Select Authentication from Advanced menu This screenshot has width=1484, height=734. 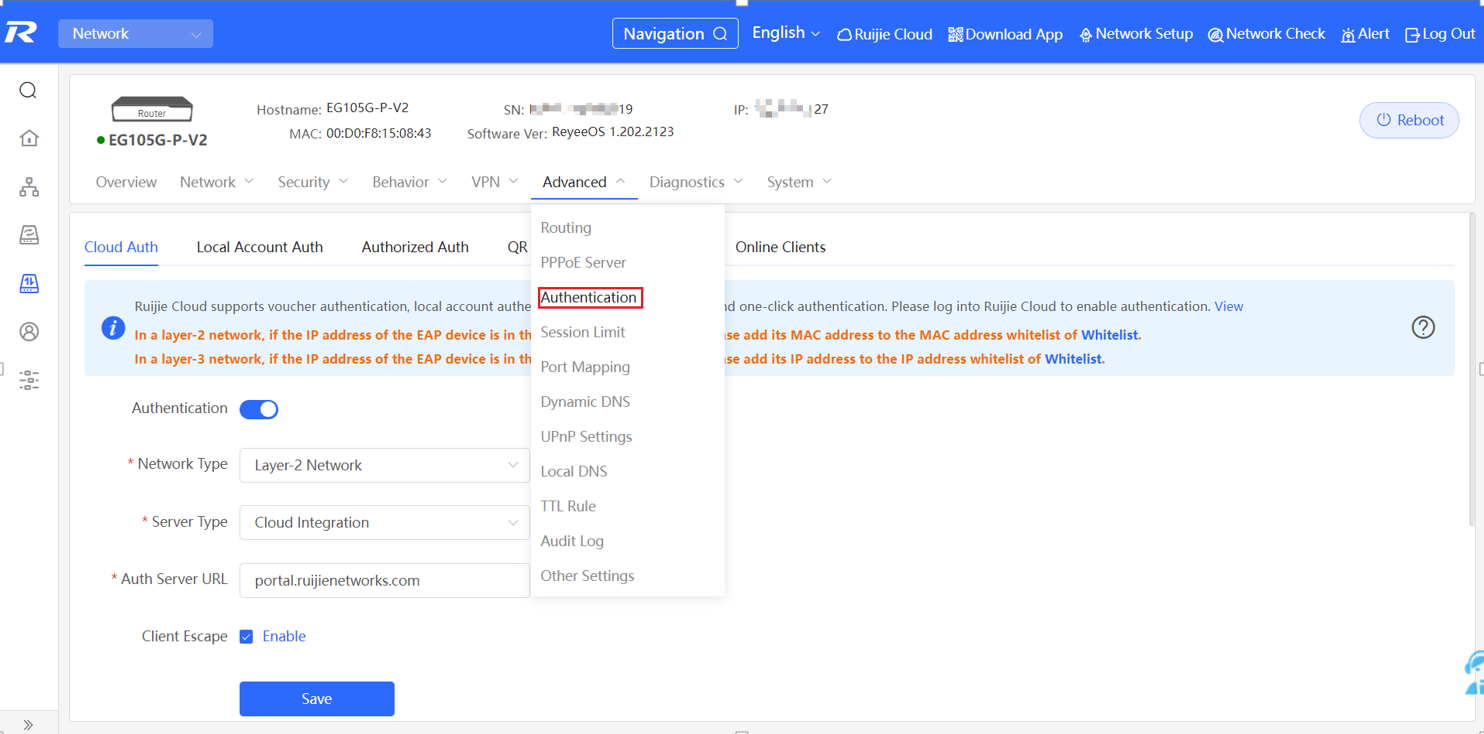coord(589,297)
